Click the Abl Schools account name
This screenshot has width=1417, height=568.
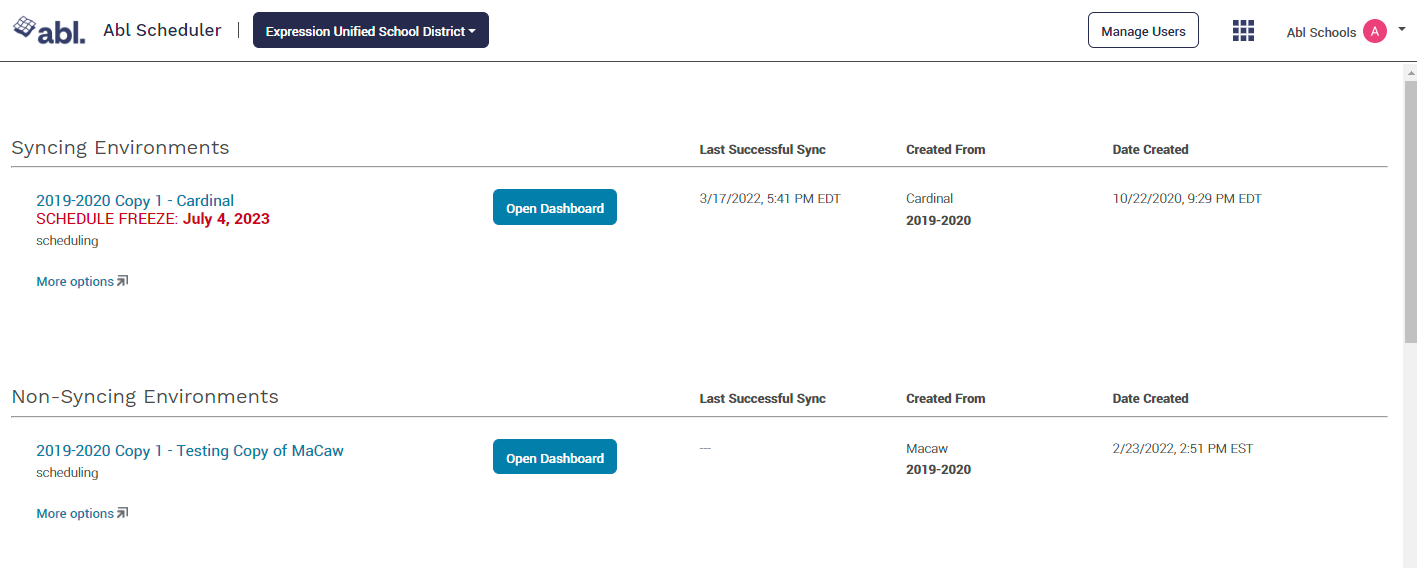tap(1320, 33)
